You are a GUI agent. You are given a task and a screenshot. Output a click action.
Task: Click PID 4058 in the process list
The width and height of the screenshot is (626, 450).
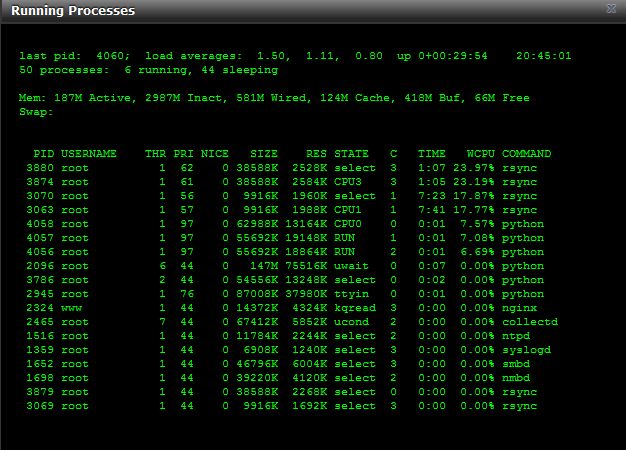pos(40,224)
